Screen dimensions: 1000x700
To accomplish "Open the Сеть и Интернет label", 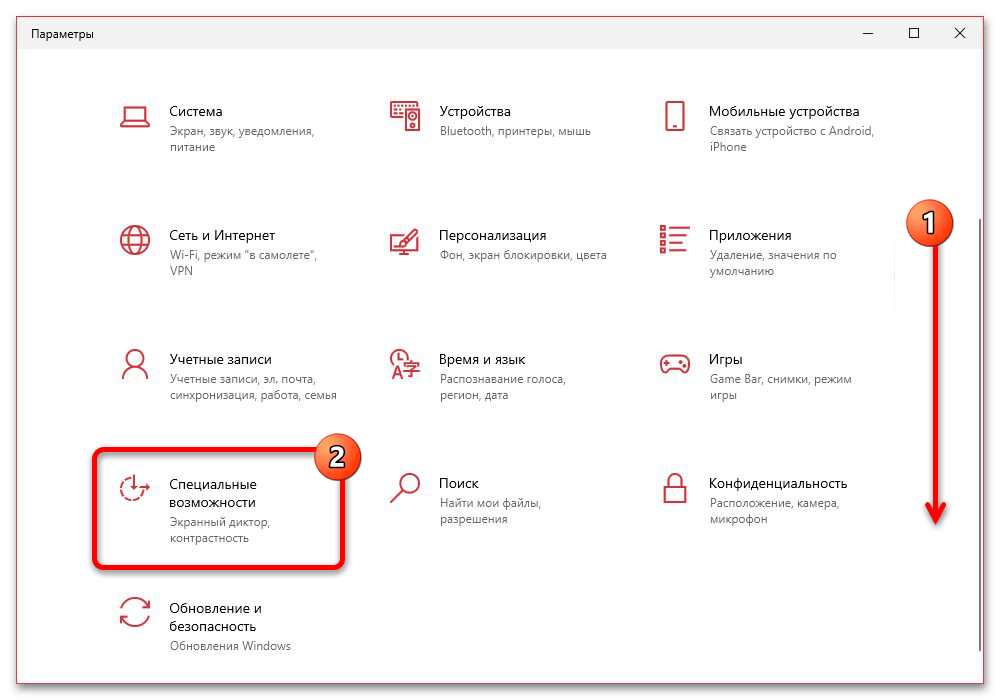I will click(x=222, y=236).
